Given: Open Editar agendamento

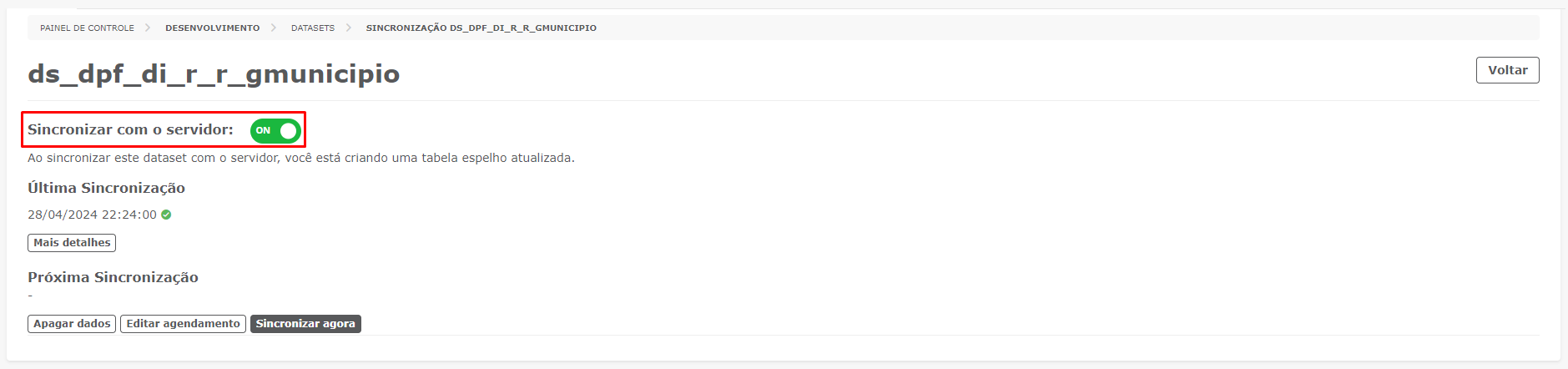Looking at the screenshot, I should tap(183, 324).
